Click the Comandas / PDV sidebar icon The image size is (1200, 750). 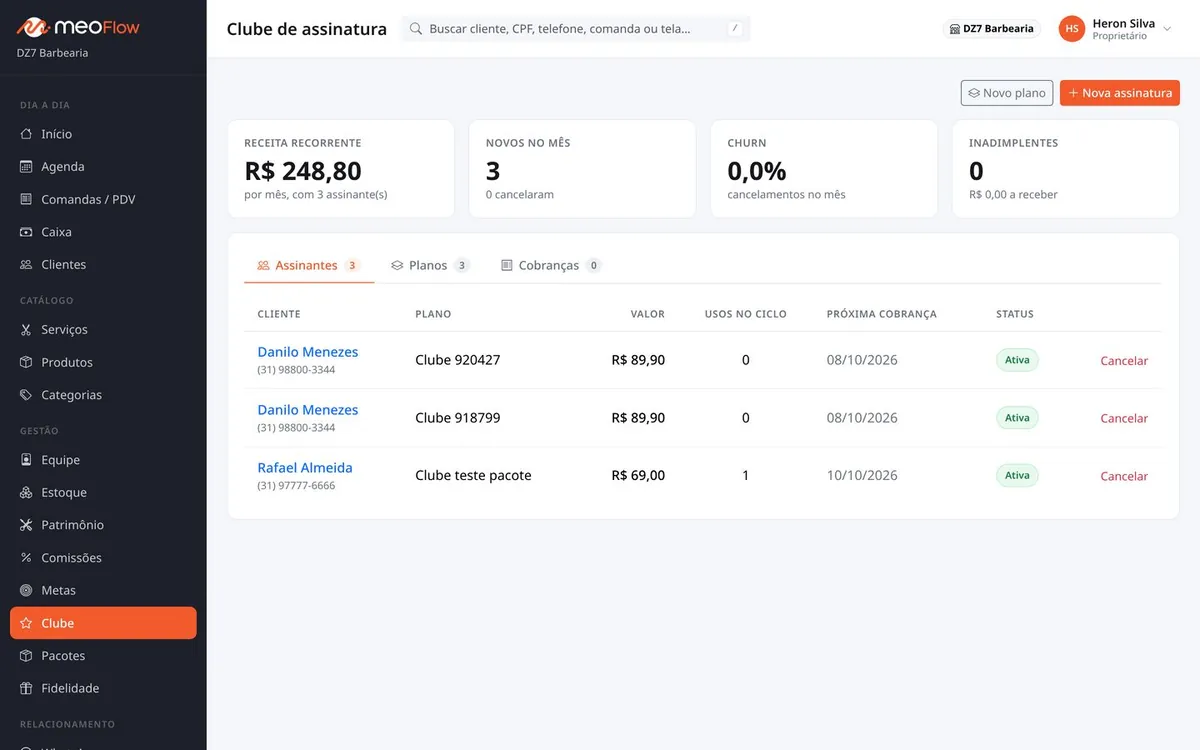pos(26,199)
